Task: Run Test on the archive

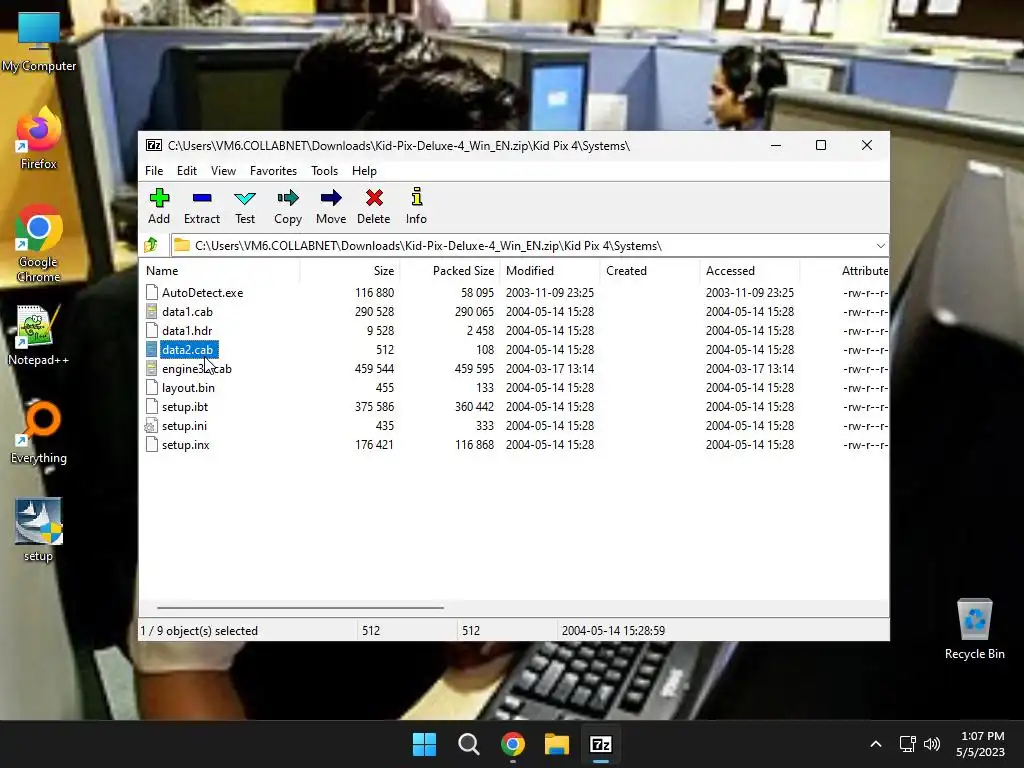Action: (245, 206)
